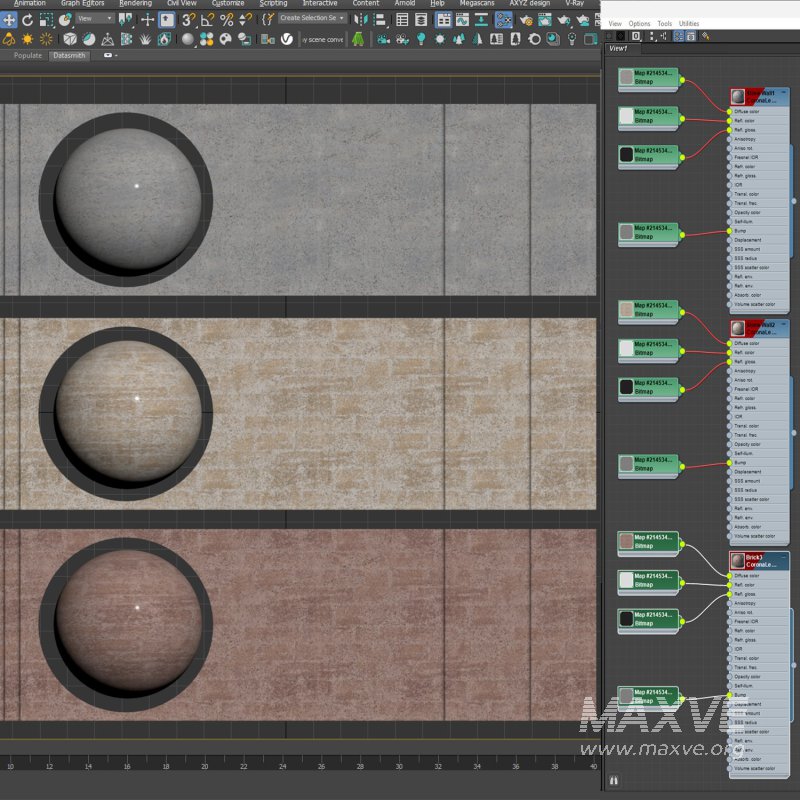The image size is (800, 800).
Task: Click the gray sphere icon in second toolbar row
Action: click(x=188, y=39)
